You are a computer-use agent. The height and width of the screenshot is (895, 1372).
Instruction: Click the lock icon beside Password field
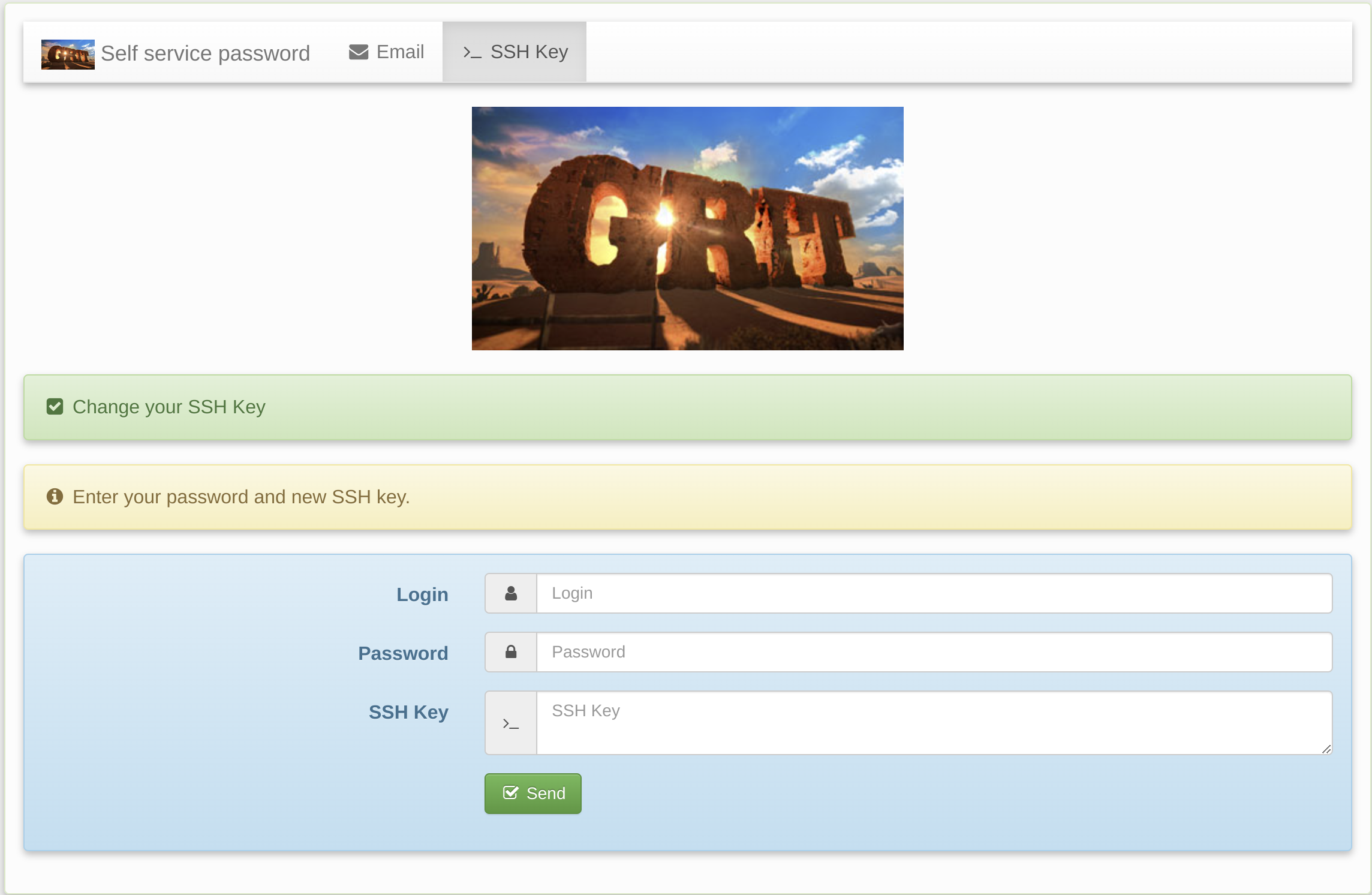tap(511, 652)
